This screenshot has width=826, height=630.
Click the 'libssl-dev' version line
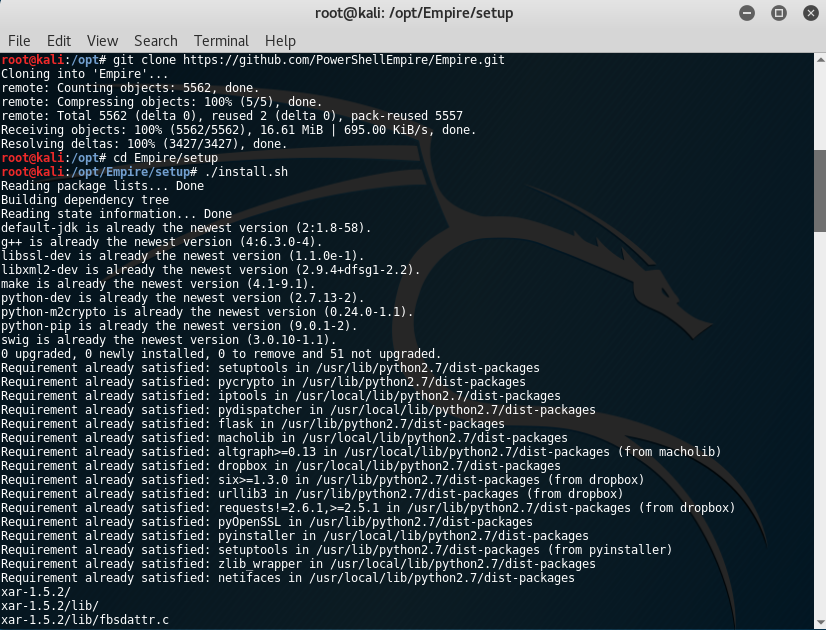[x=182, y=255]
